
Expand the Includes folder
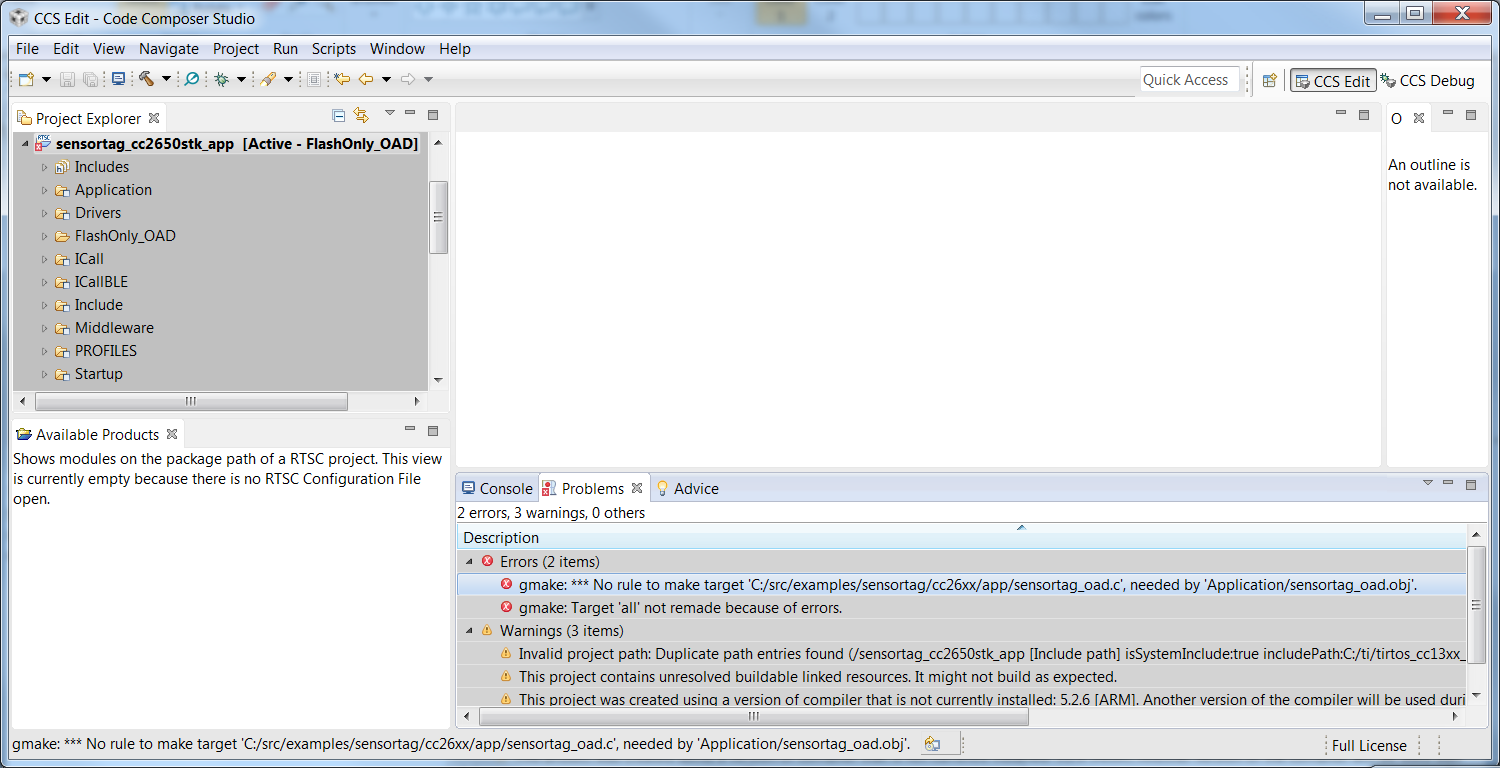(45, 167)
